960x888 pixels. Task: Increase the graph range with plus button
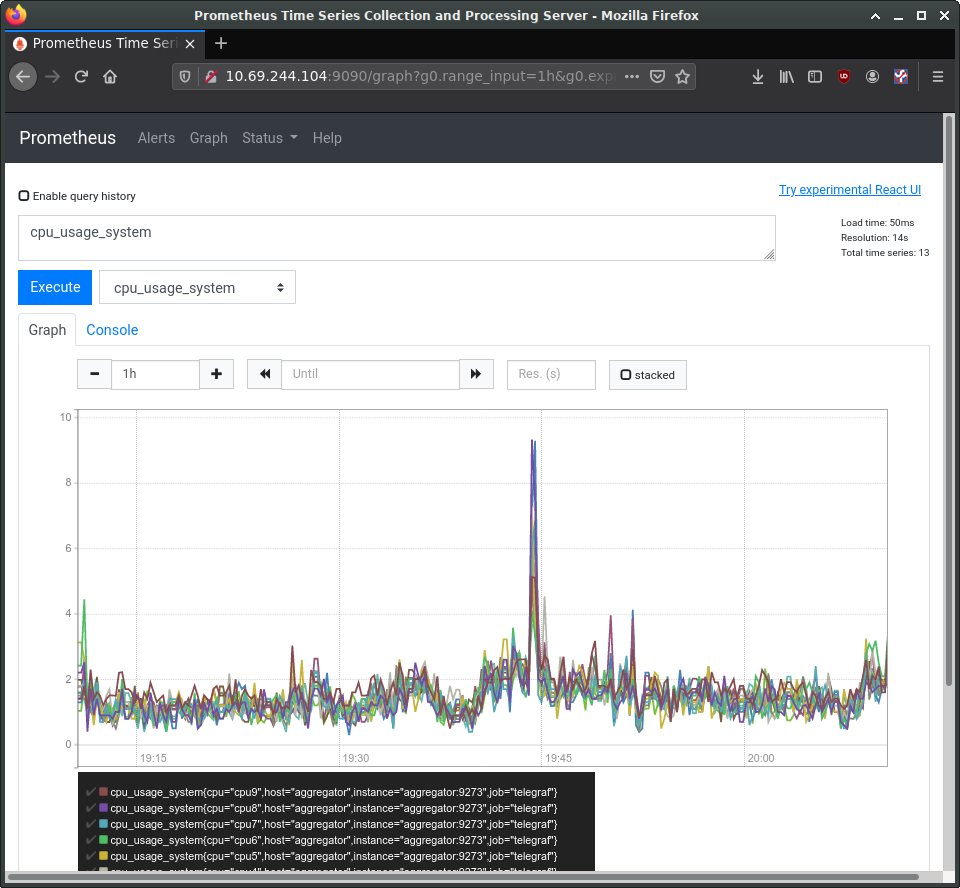[x=217, y=374]
